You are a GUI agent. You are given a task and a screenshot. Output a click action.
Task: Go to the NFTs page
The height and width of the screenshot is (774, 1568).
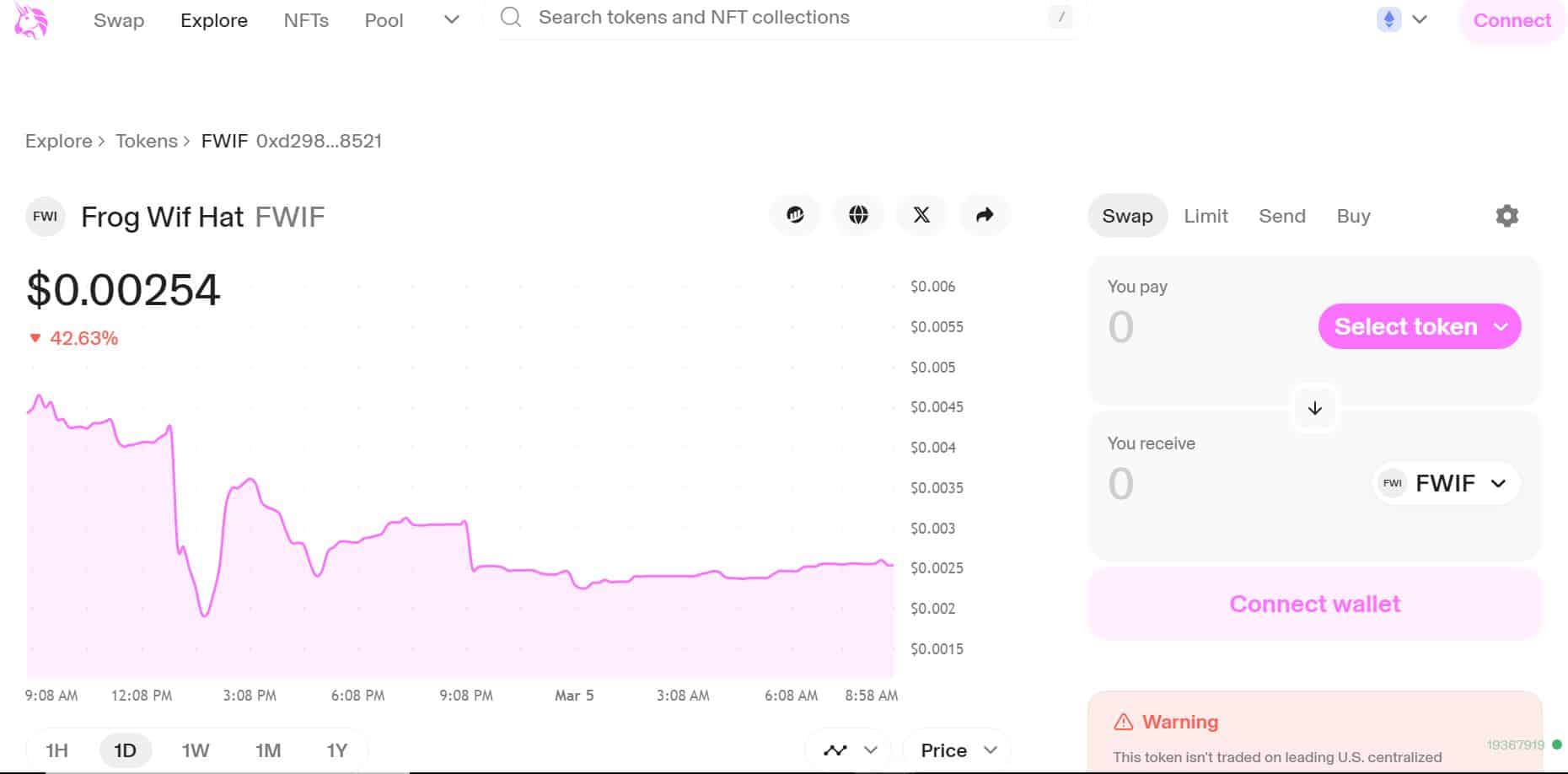point(306,20)
